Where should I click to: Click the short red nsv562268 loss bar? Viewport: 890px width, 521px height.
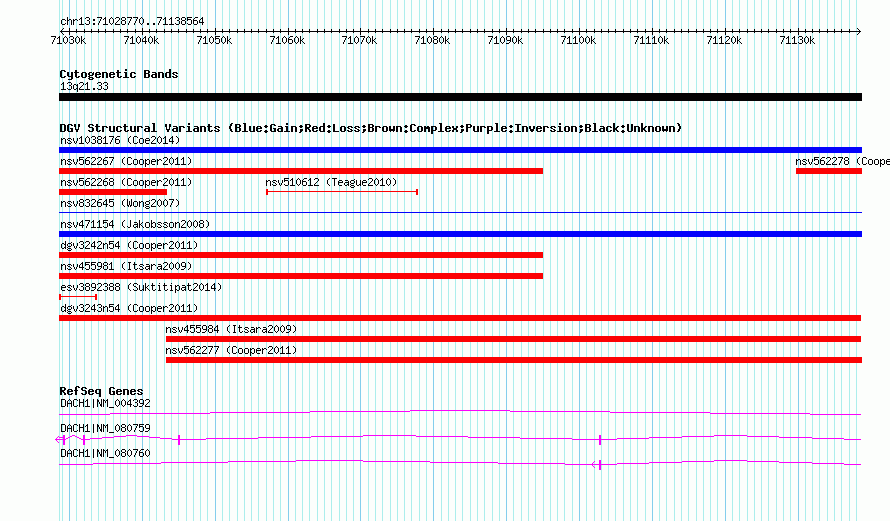pos(113,192)
